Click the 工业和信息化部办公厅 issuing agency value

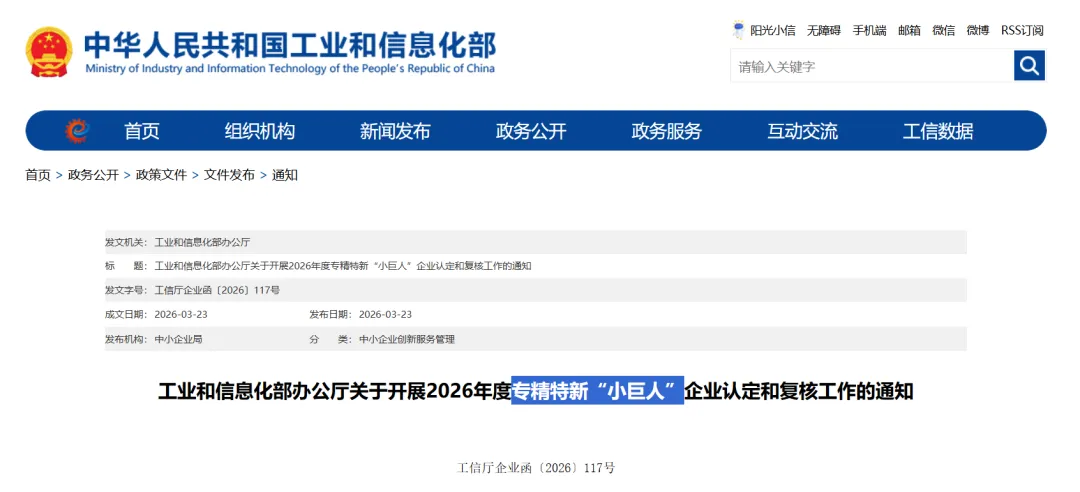202,243
